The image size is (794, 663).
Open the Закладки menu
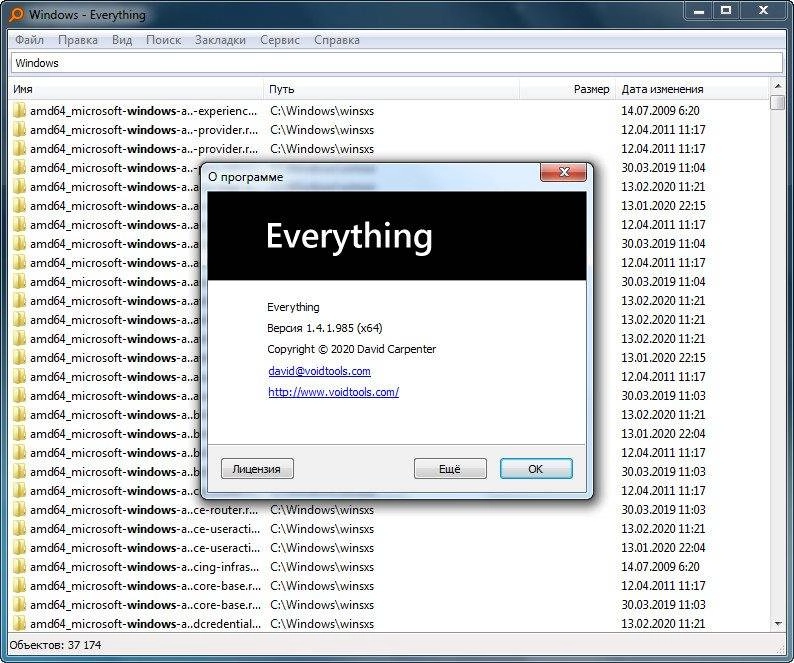pyautogui.click(x=220, y=40)
